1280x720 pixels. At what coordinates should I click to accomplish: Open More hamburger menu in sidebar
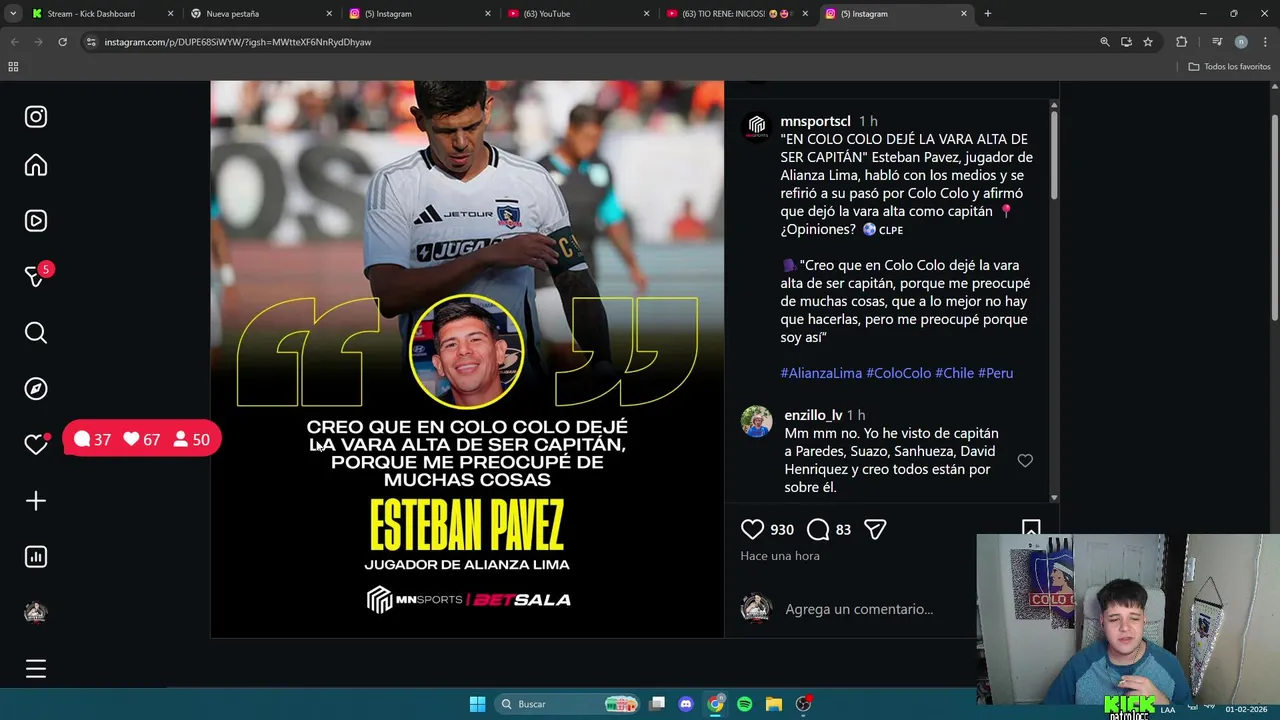(36, 669)
